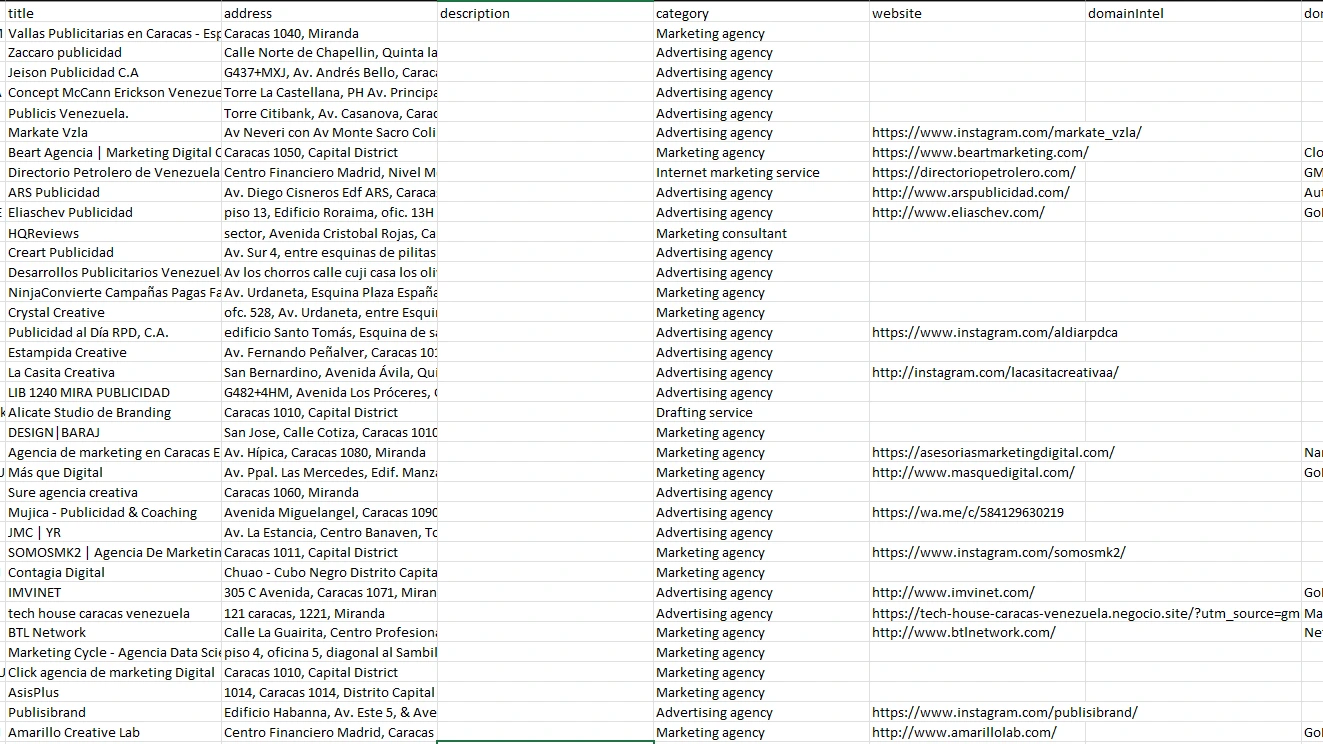
Task: Click the address 'Caracas 1040, Miranda'
Action: pos(329,33)
